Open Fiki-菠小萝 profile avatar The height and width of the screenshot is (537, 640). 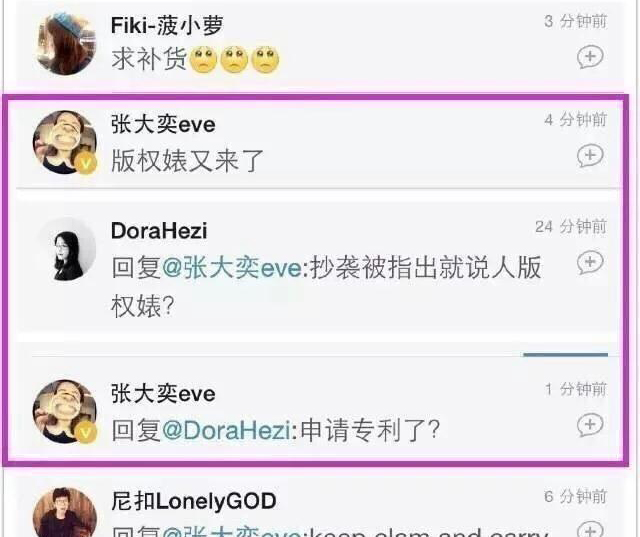[x=65, y=43]
